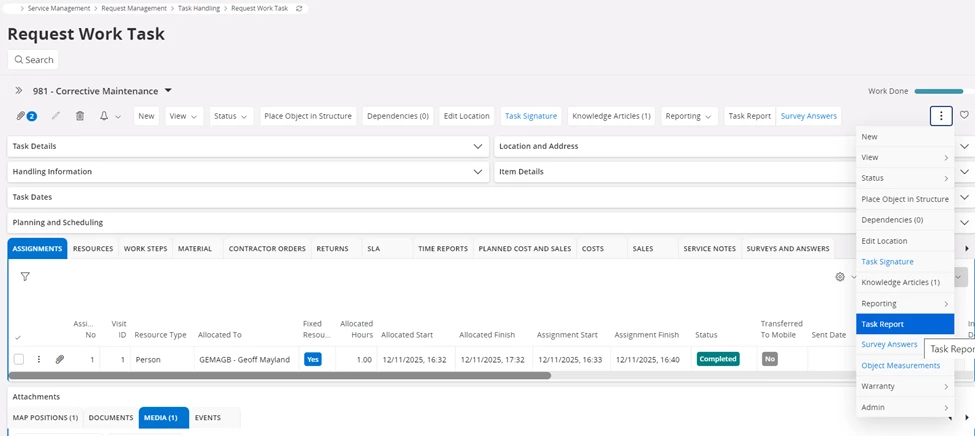
Task: Click the favorite heart icon
Action: pos(964,115)
